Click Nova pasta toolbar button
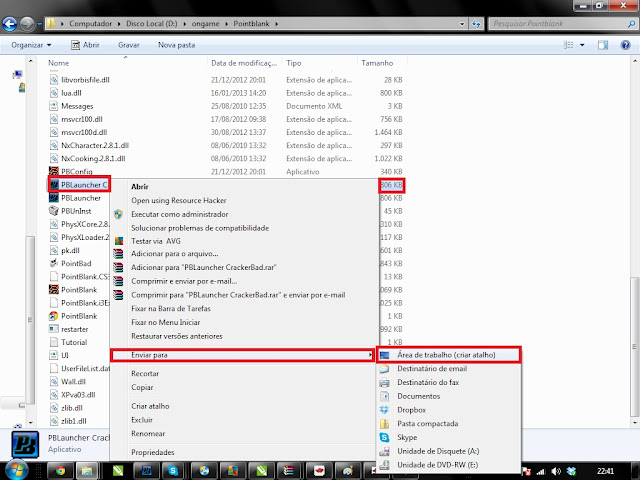This screenshot has height=480, width=640. click(x=176, y=45)
